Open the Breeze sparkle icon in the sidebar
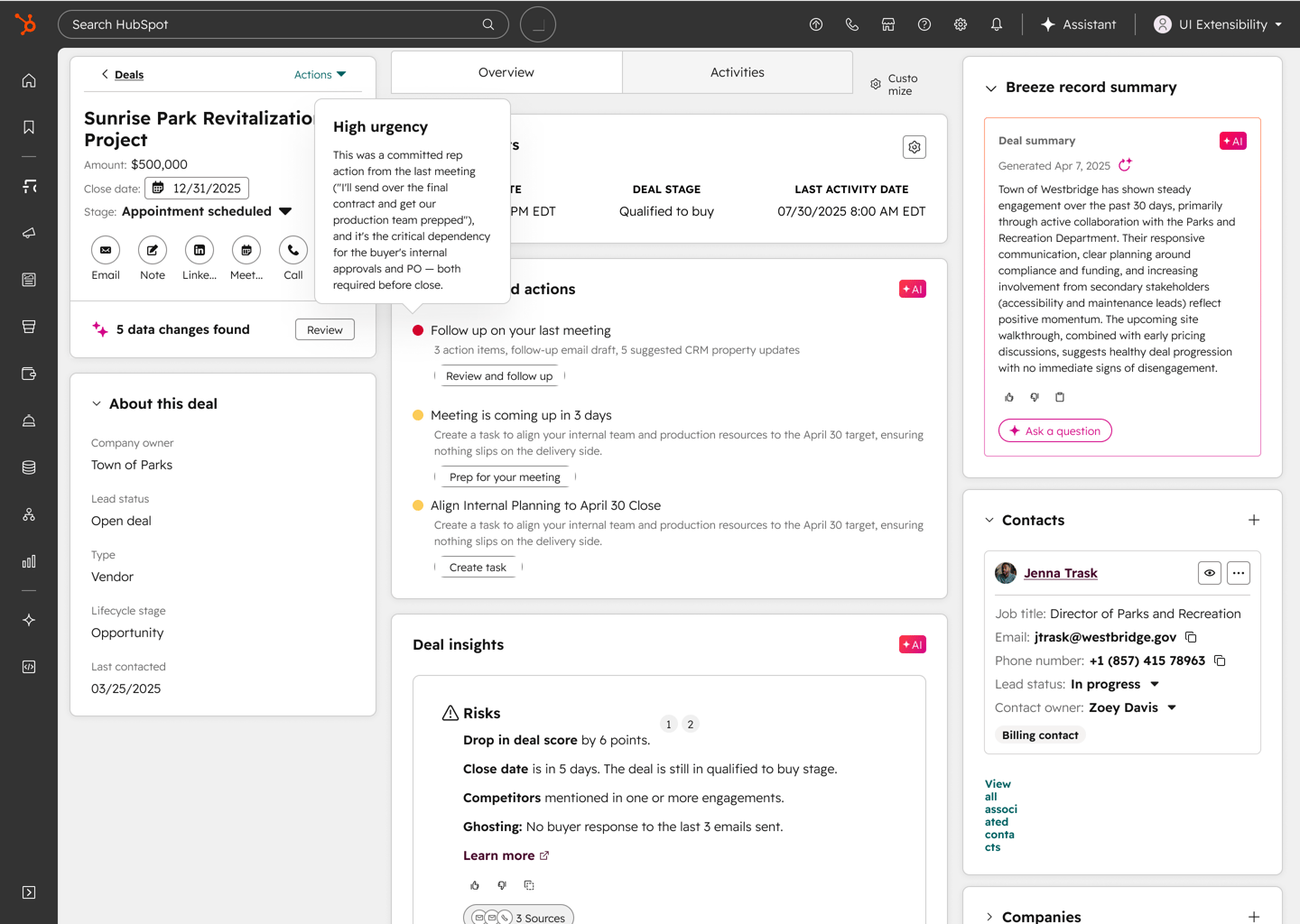Viewport: 1300px width, 924px height. click(29, 620)
